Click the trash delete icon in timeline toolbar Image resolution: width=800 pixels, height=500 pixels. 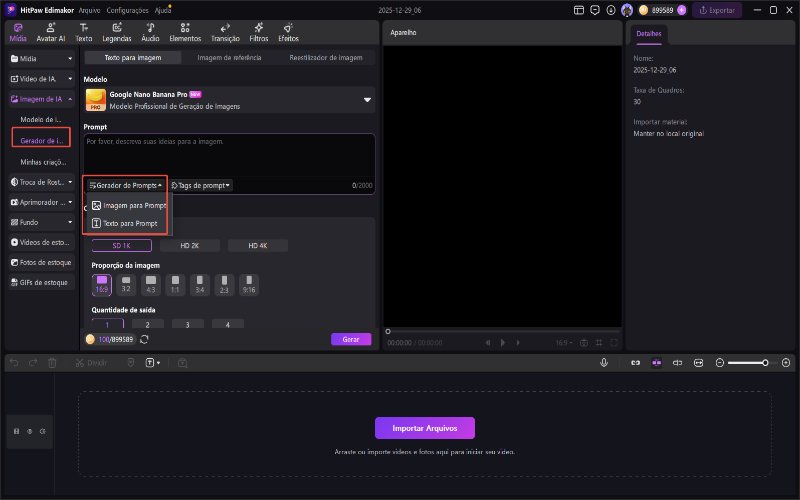click(x=52, y=363)
